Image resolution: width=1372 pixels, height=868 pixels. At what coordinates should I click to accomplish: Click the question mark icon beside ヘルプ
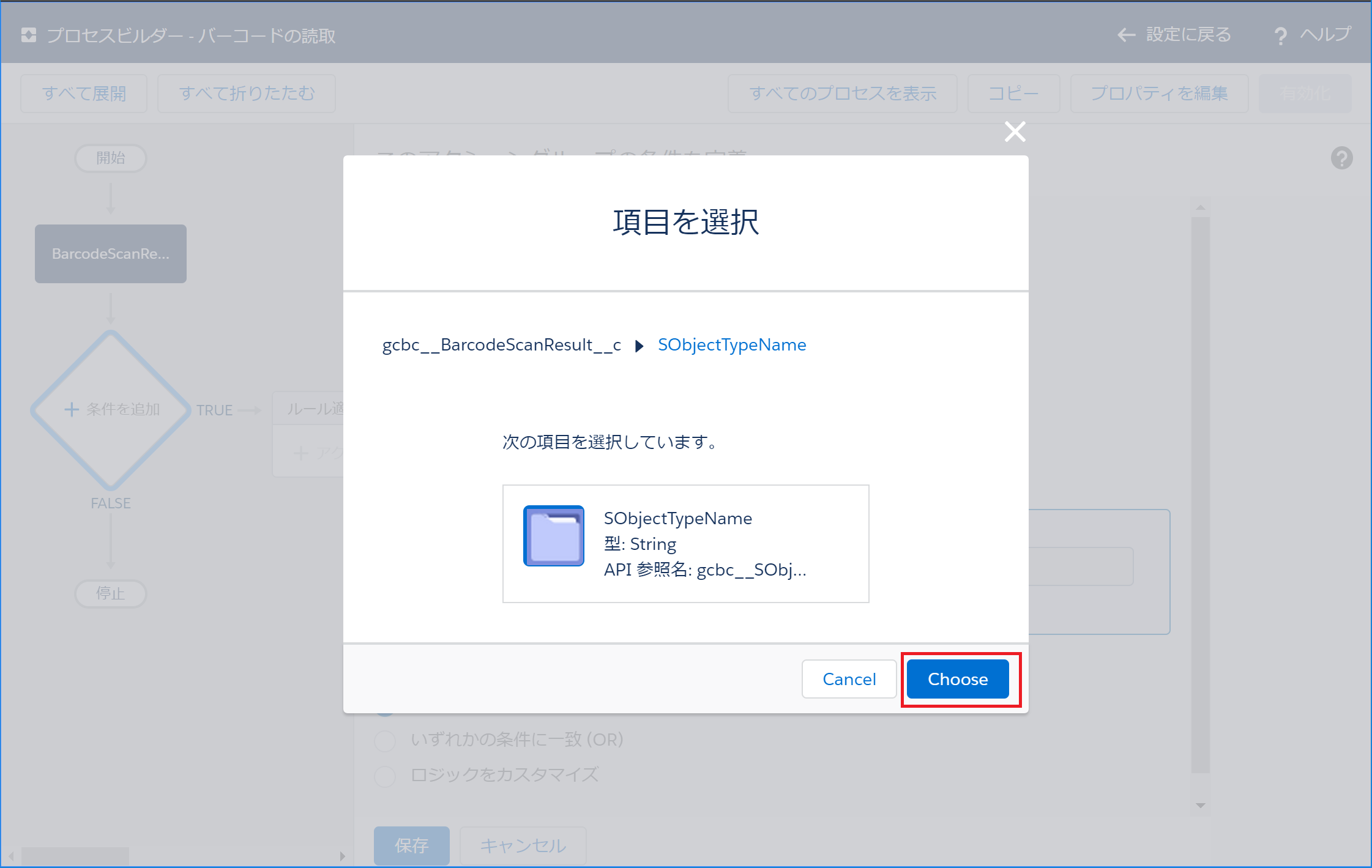1280,36
